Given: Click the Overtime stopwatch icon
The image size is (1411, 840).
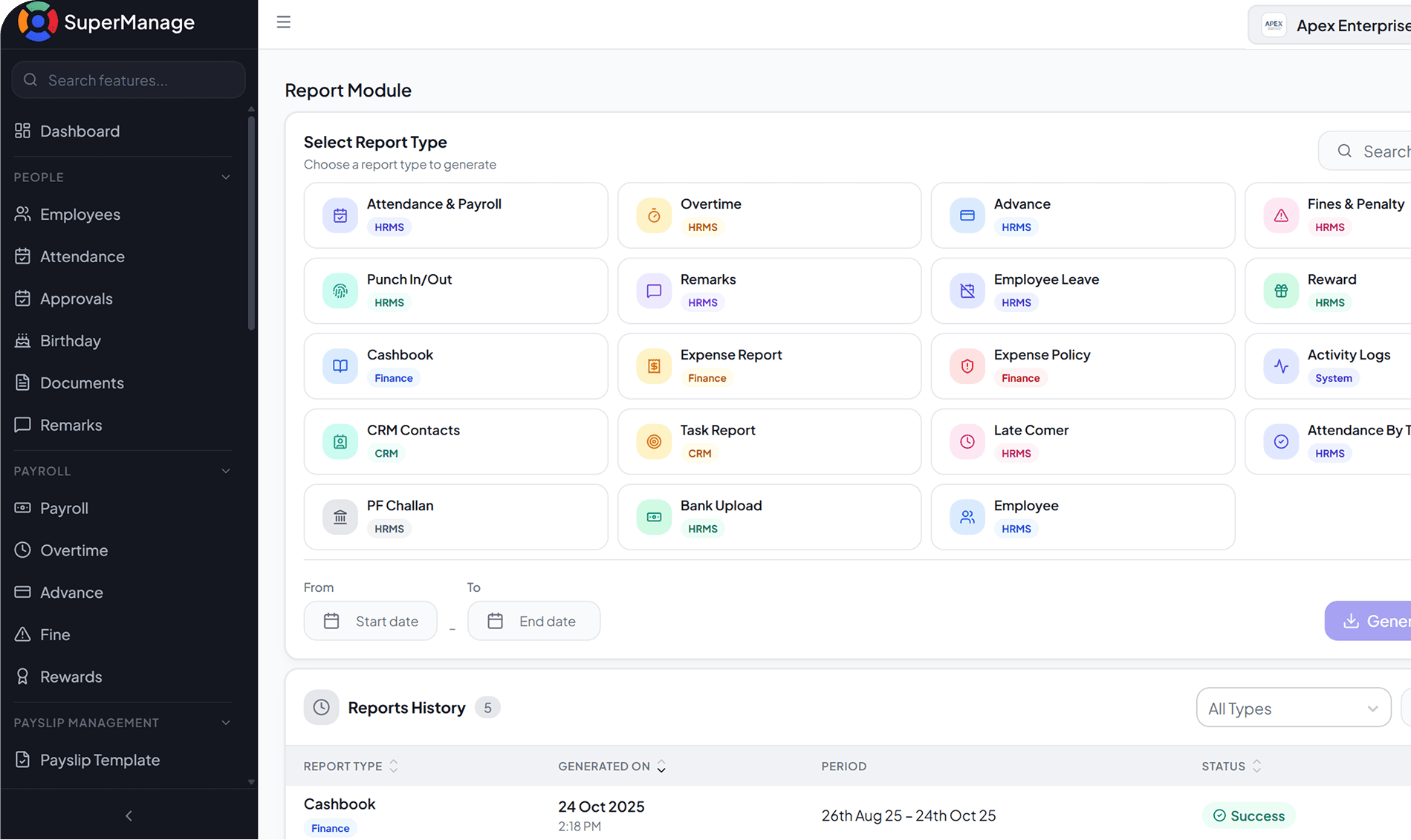Looking at the screenshot, I should pyautogui.click(x=654, y=215).
